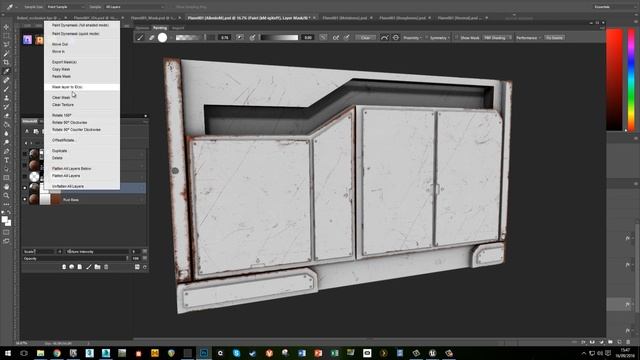Image resolution: width=640 pixels, height=360 pixels.
Task: Select the Pen tool
Action: [x=6, y=151]
